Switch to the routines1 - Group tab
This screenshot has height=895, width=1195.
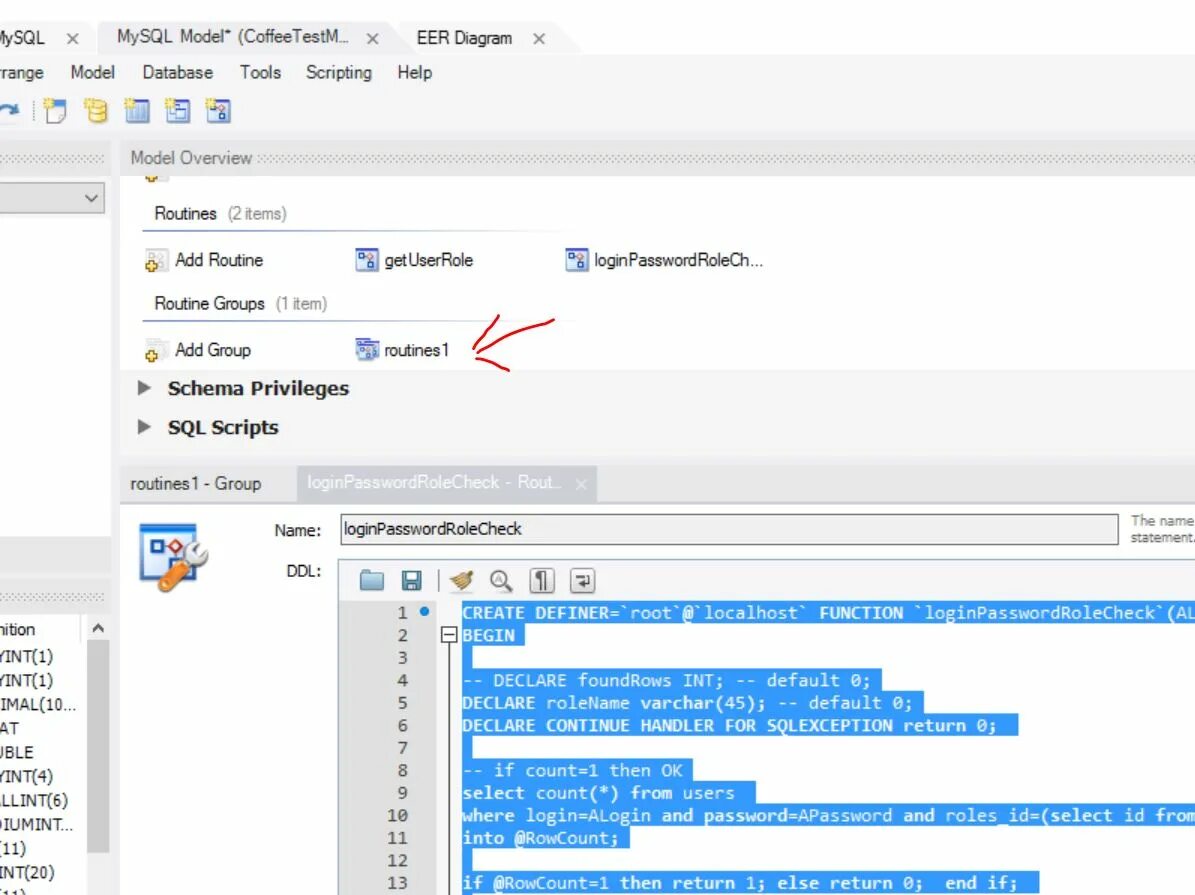coord(196,484)
